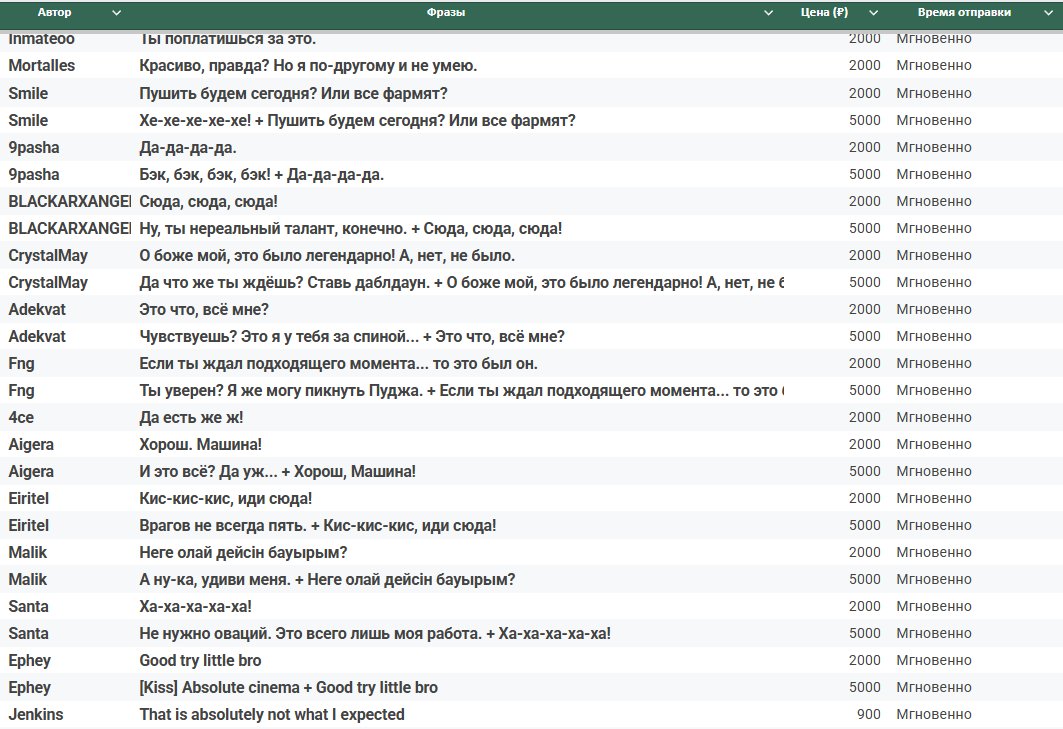Select the phrase cell 'Сюда, сюда, сюда!'
Screen dimensions: 1063x729
coord(208,201)
